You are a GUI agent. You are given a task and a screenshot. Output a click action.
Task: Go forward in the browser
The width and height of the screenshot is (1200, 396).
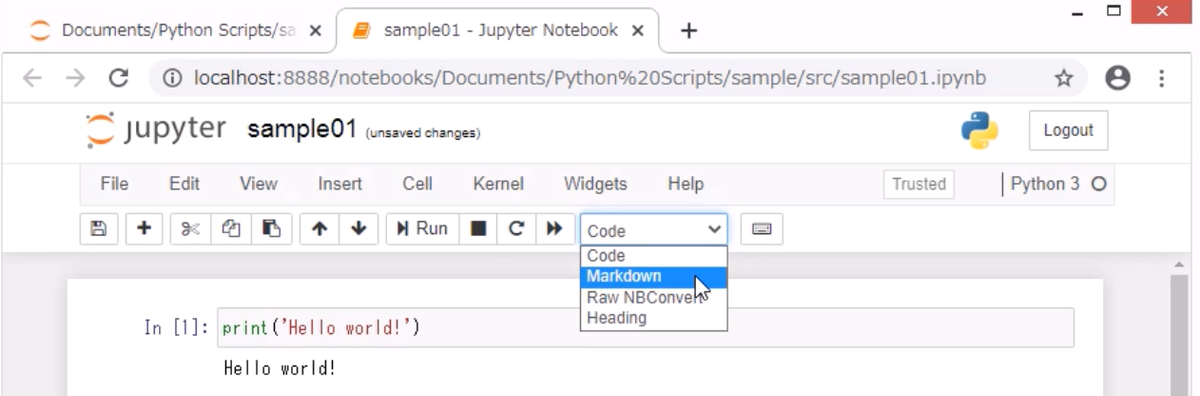75,78
